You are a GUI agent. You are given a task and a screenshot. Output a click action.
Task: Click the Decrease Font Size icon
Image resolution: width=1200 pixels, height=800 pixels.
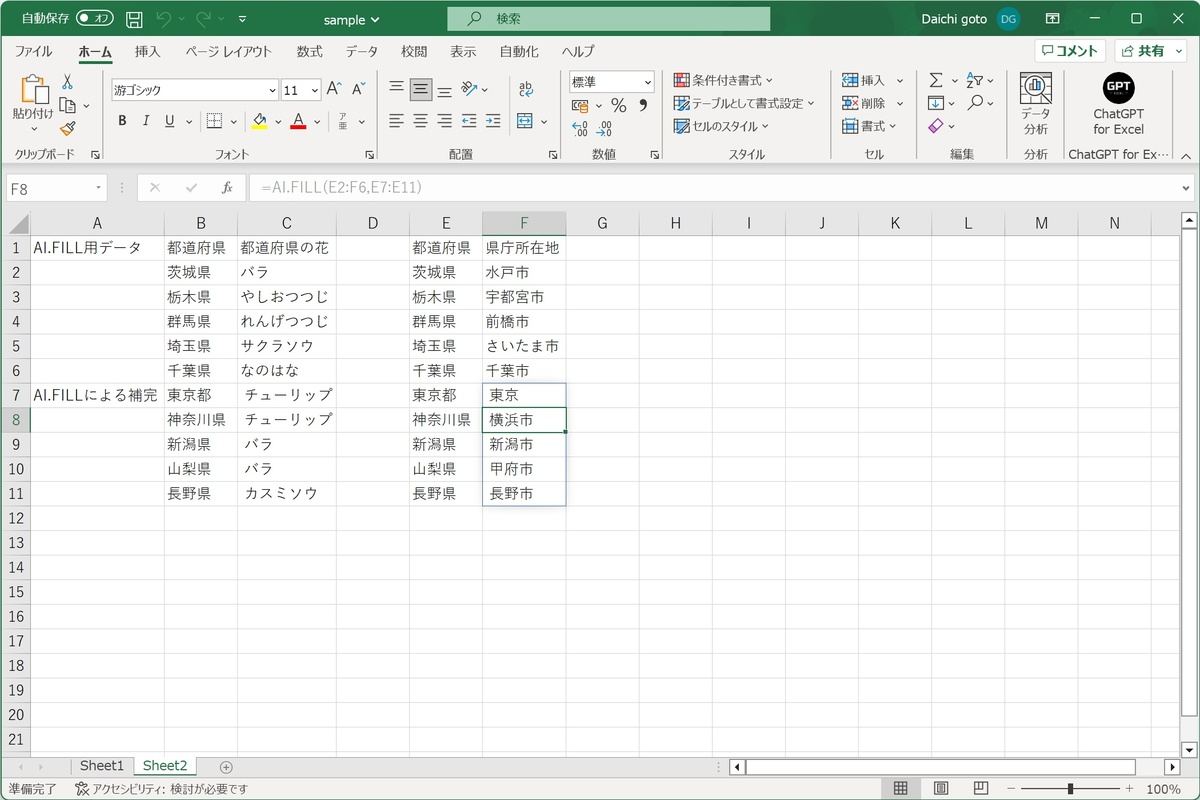(x=358, y=89)
